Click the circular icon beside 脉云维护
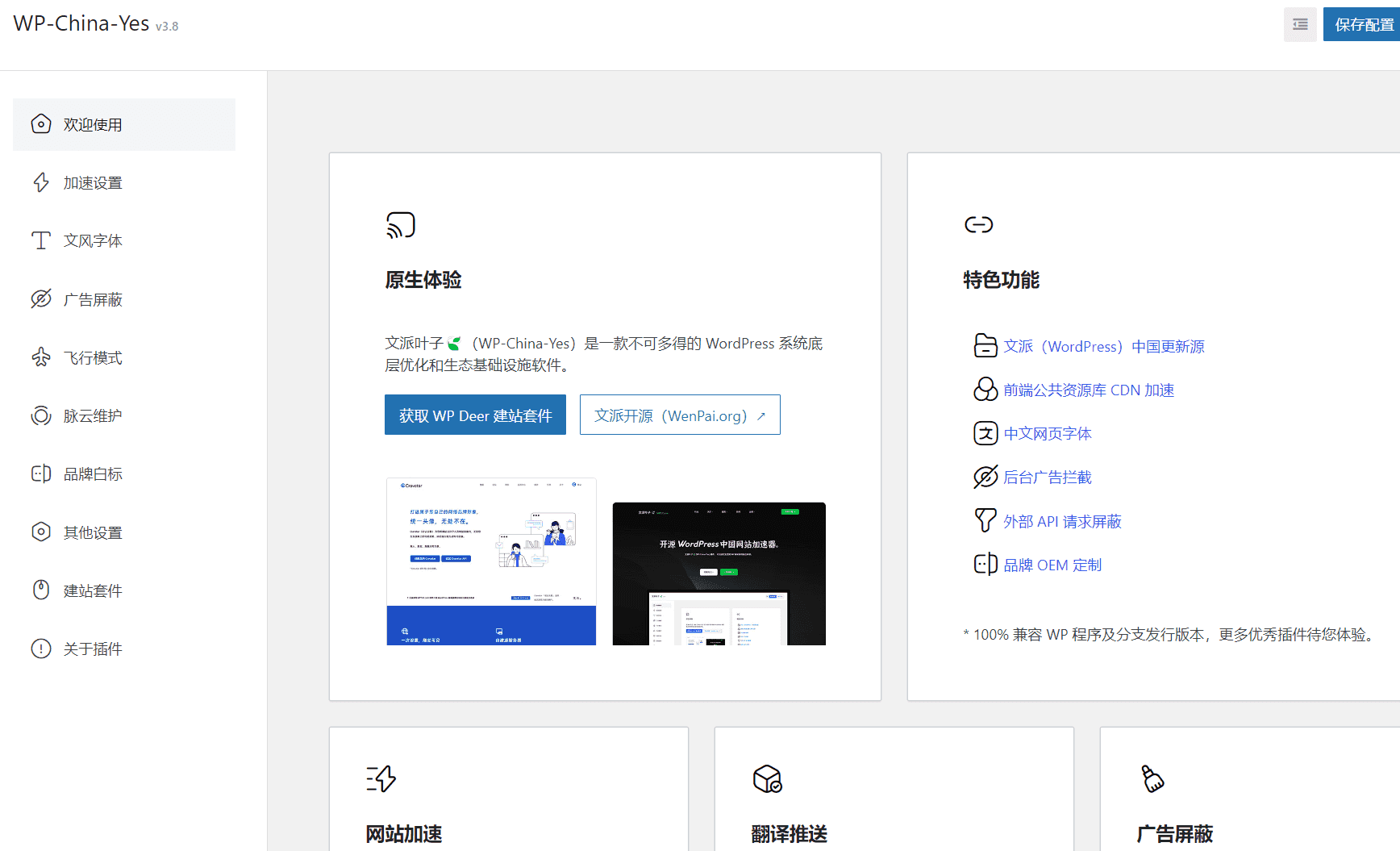Image resolution: width=1400 pixels, height=851 pixels. pyautogui.click(x=41, y=415)
